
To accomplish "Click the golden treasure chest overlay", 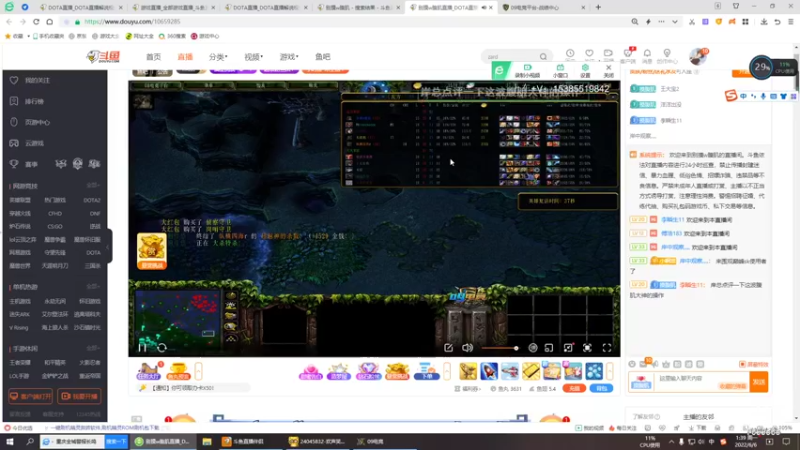I will 152,251.
